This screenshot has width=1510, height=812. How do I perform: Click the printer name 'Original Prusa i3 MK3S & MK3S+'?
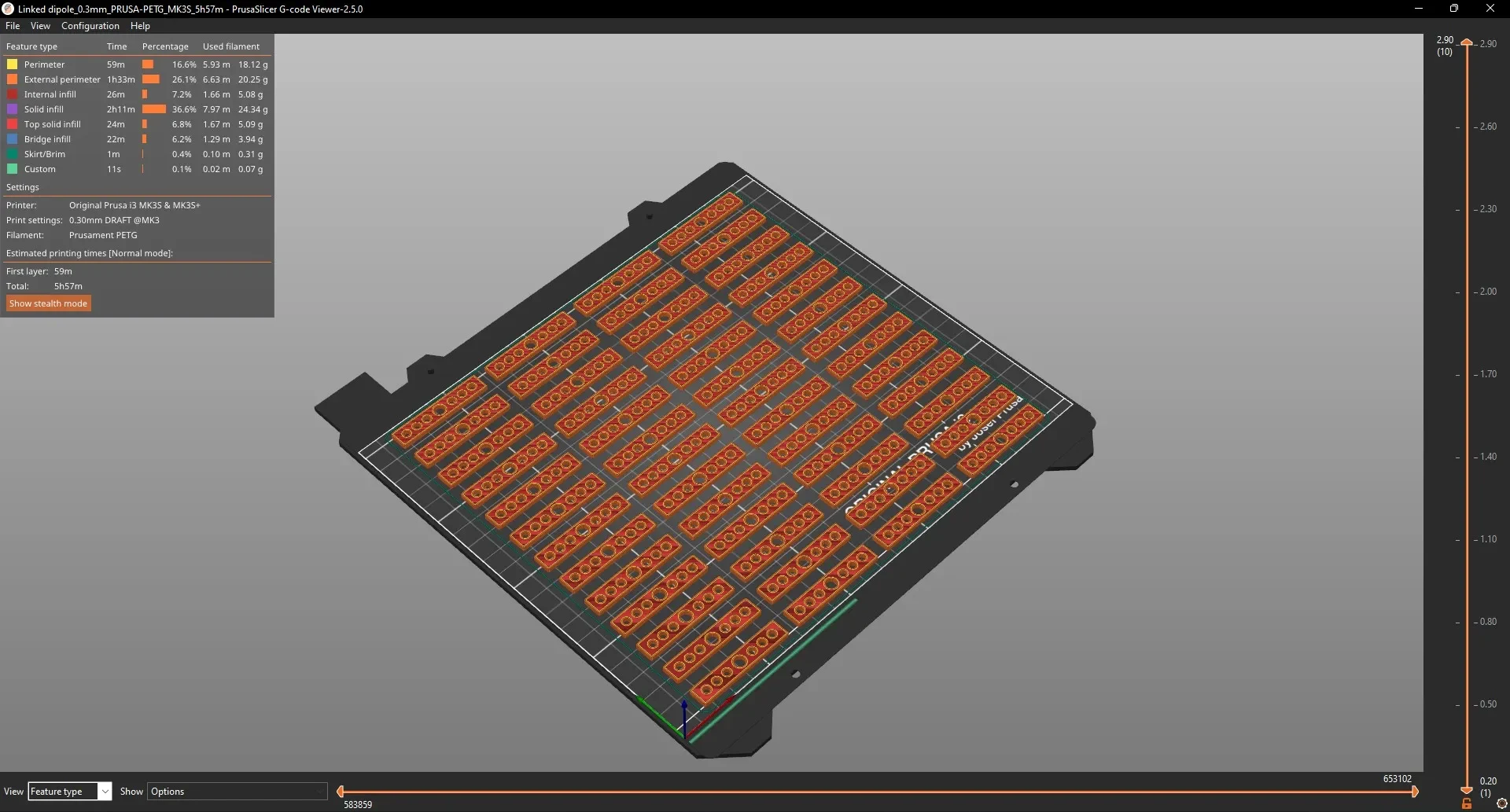pyautogui.click(x=134, y=205)
